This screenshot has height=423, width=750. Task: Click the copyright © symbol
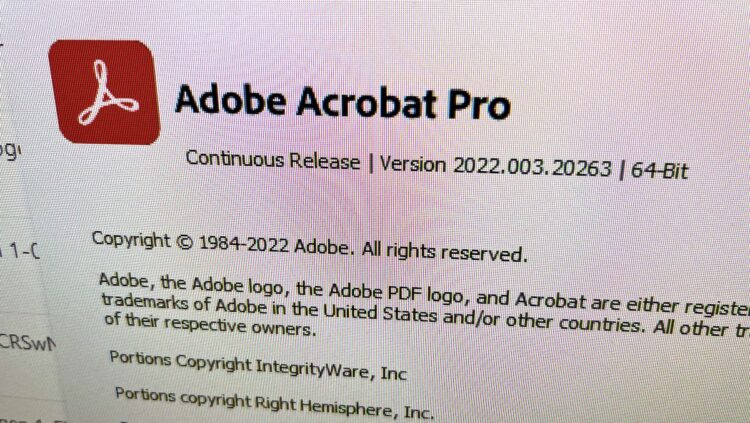tap(185, 243)
